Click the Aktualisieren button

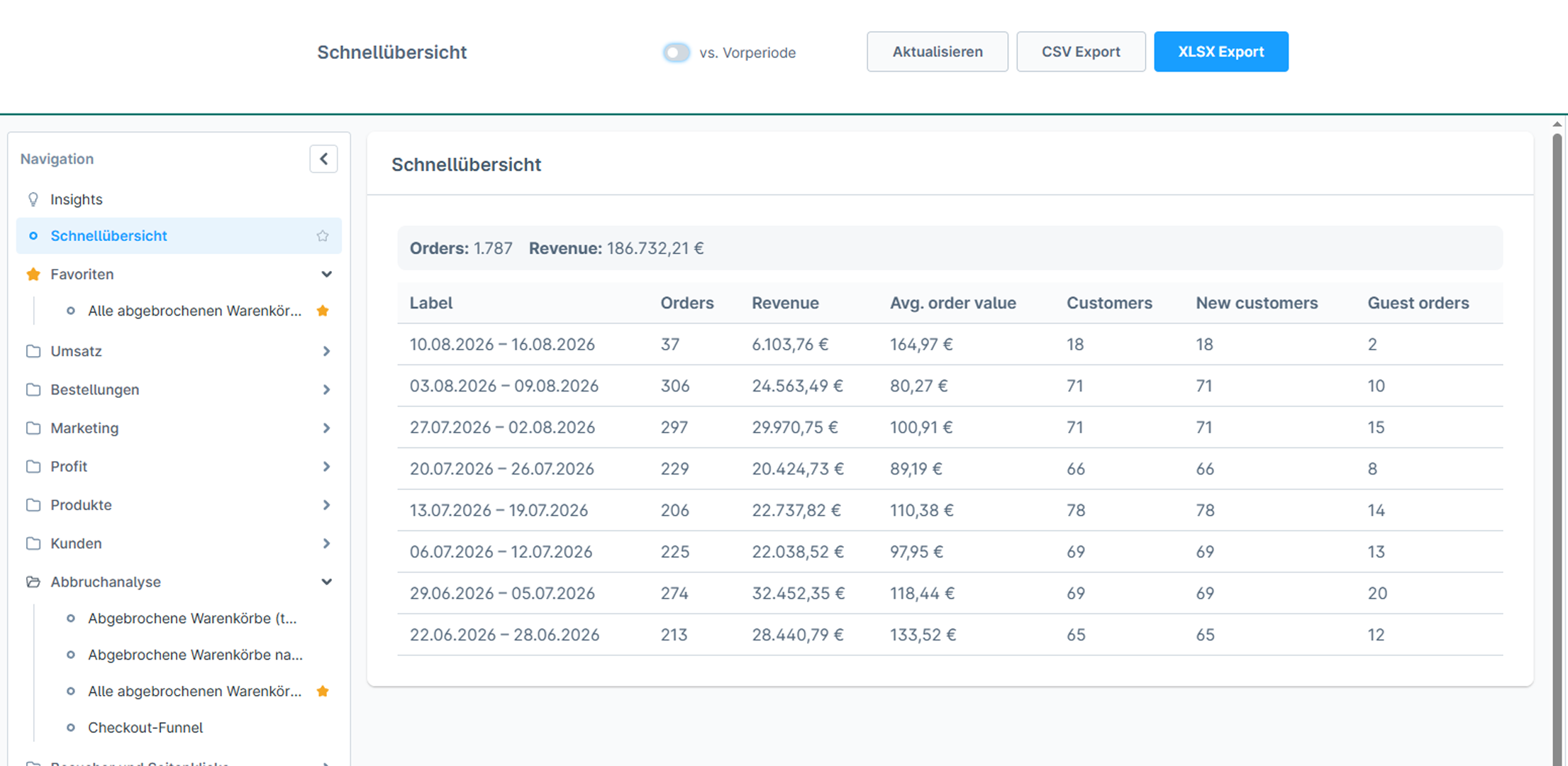pyautogui.click(x=938, y=52)
